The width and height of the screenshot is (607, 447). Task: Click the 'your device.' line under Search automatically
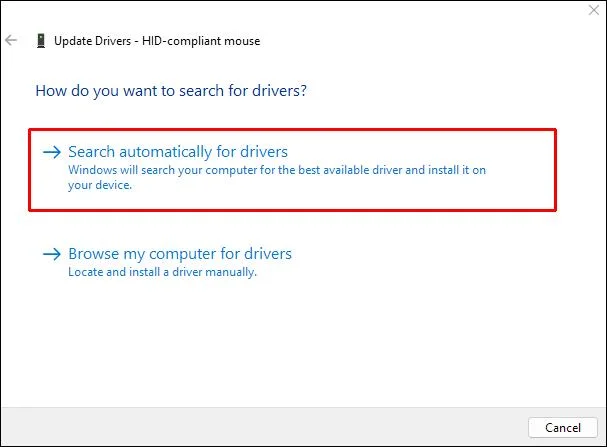(100, 185)
